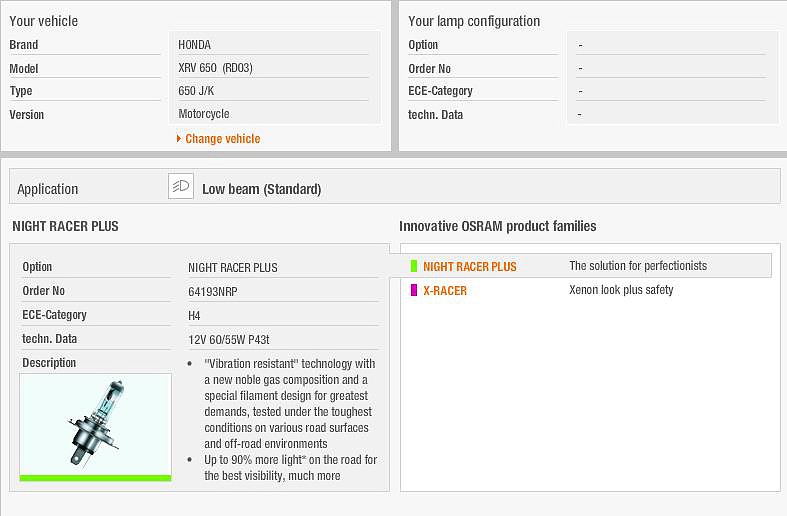Click the 650 J/K type value
The image size is (787, 516).
pyautogui.click(x=196, y=91)
